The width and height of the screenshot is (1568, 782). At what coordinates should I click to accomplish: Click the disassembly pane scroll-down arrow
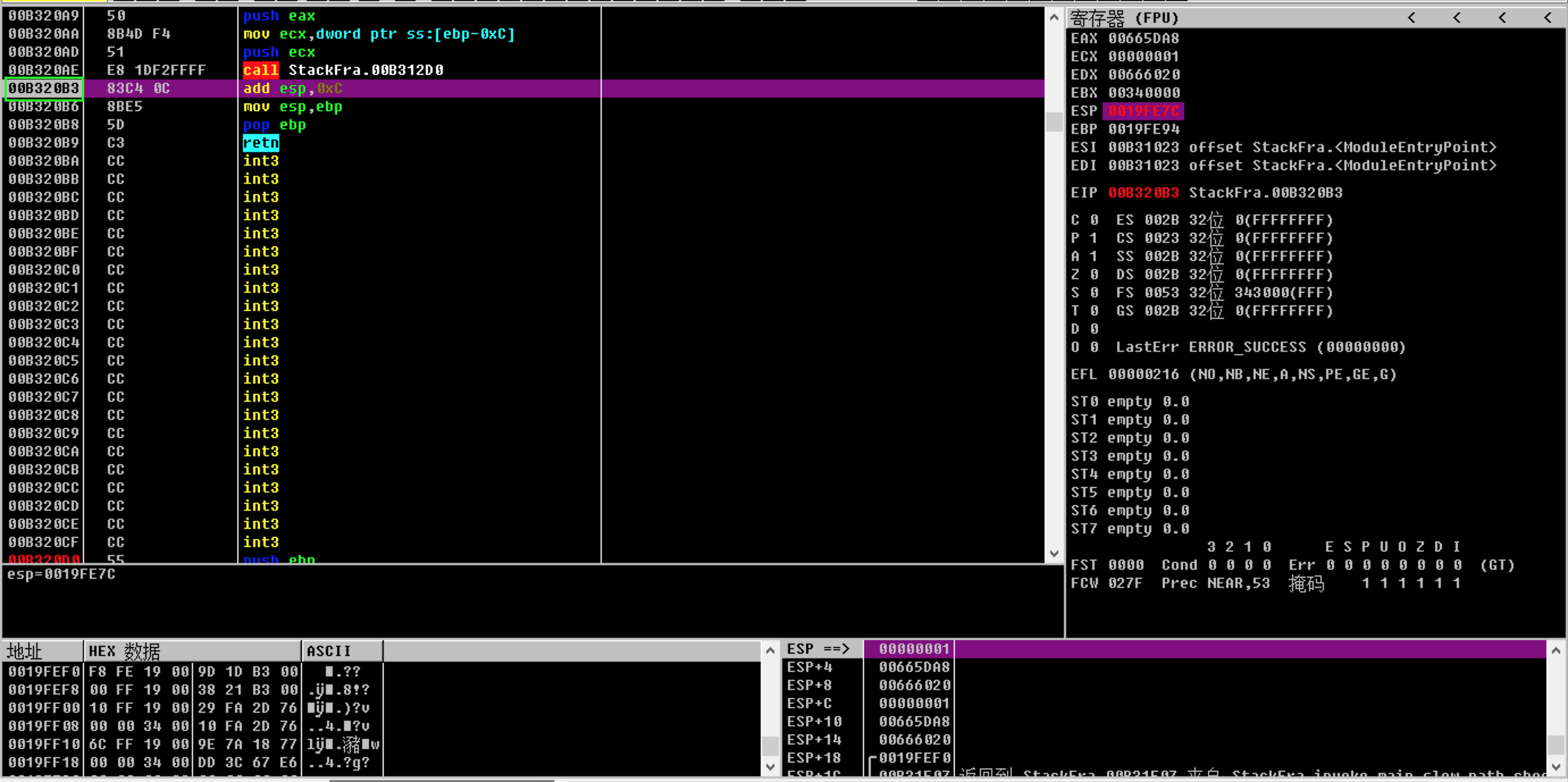pyautogui.click(x=1054, y=553)
